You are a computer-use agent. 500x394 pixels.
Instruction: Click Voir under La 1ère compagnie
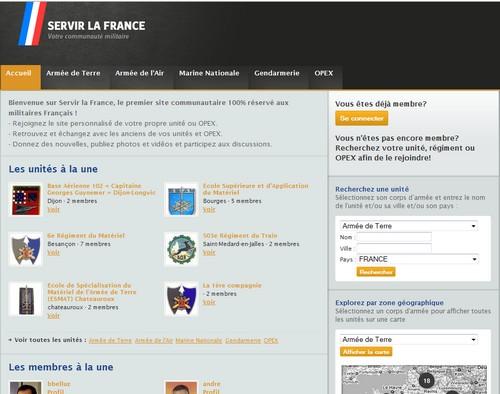pyautogui.click(x=209, y=302)
